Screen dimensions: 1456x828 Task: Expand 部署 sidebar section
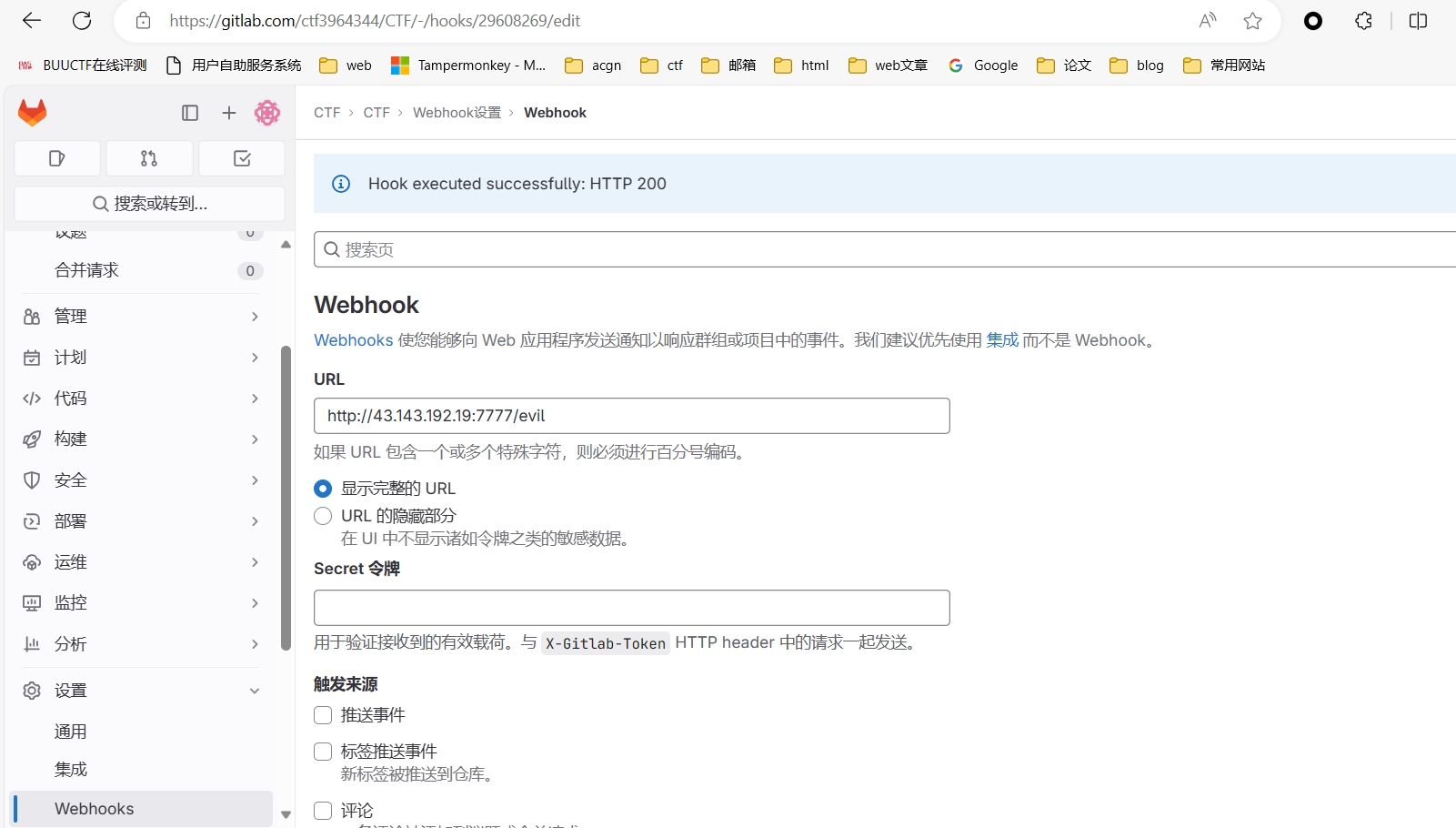[142, 521]
